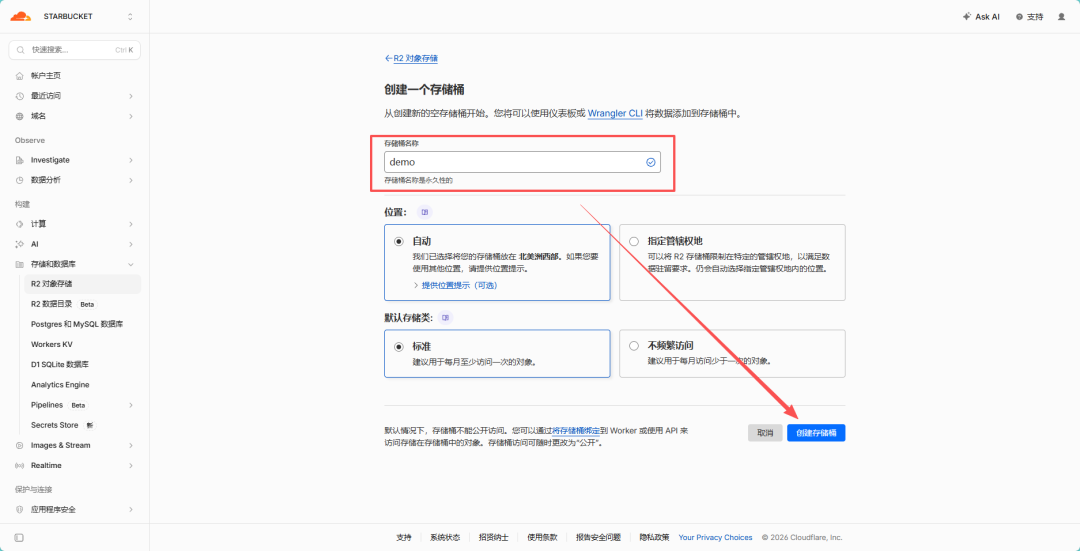Image resolution: width=1080 pixels, height=551 pixels.
Task: Open R2 object storage in sidebar
Action: click(x=82, y=284)
